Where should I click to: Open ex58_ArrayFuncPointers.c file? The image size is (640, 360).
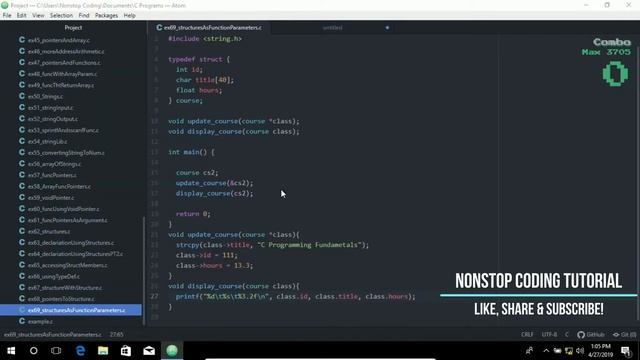coord(59,186)
